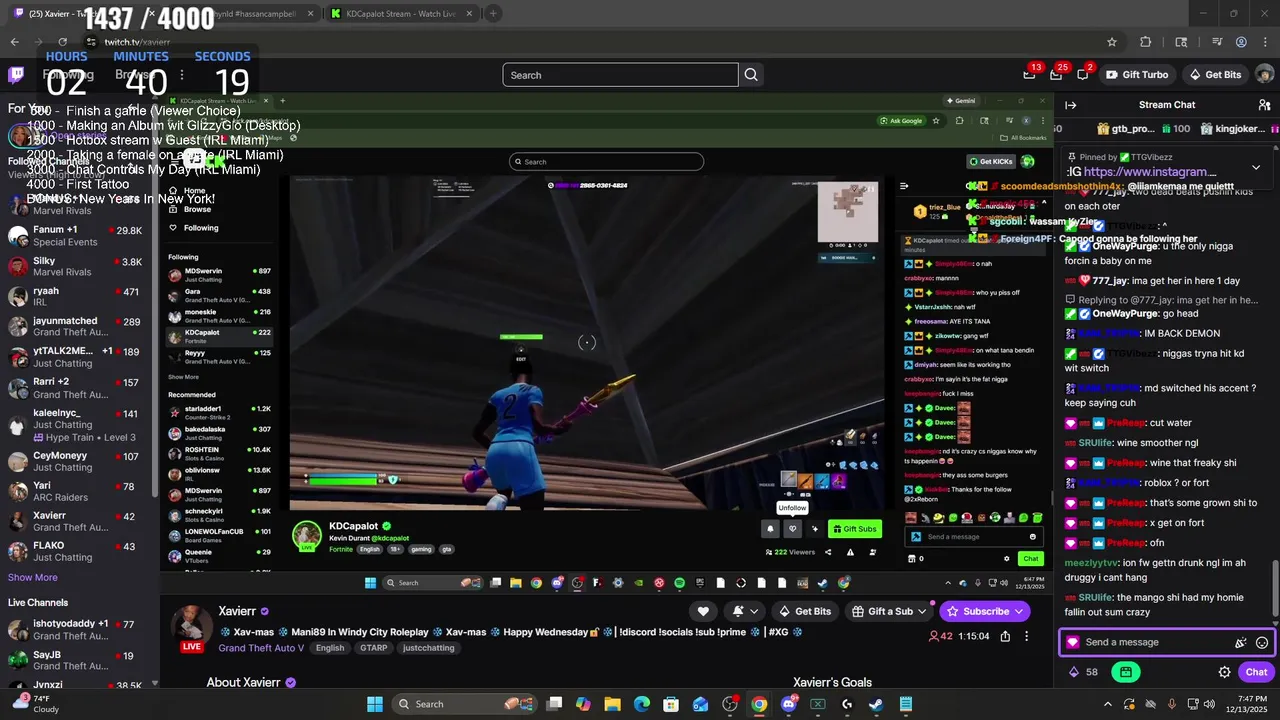Click the Gift Turbo button
The image size is (1280, 720).
1138,75
